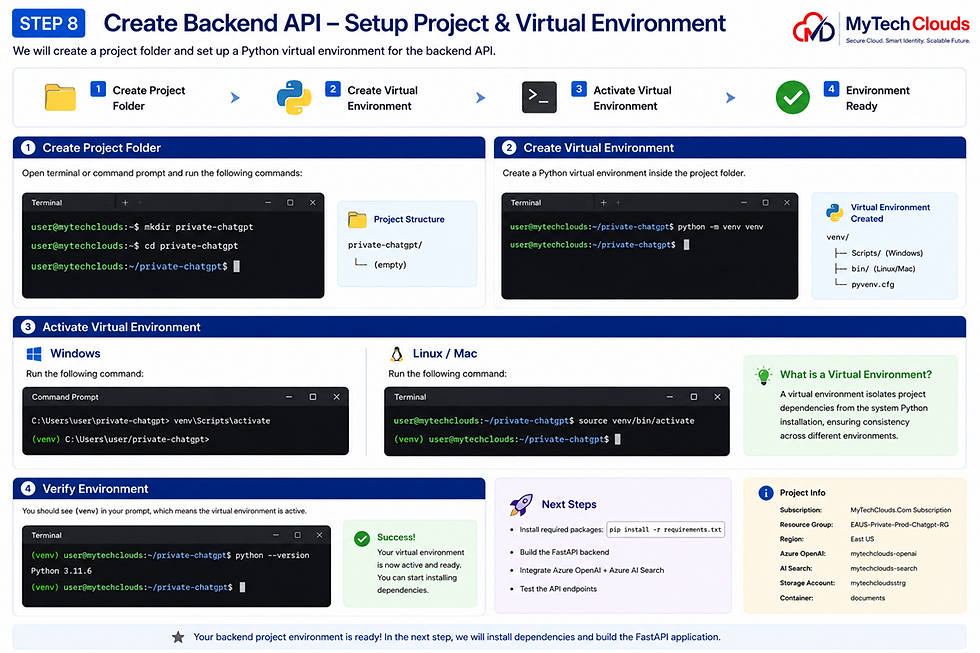The height and width of the screenshot is (653, 980).
Task: Click the green check icon in the Success card
Action: 362,539
